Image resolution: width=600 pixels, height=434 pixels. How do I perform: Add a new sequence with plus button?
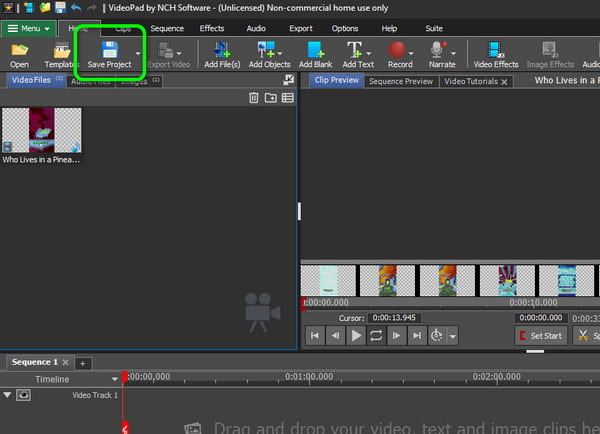pos(83,364)
